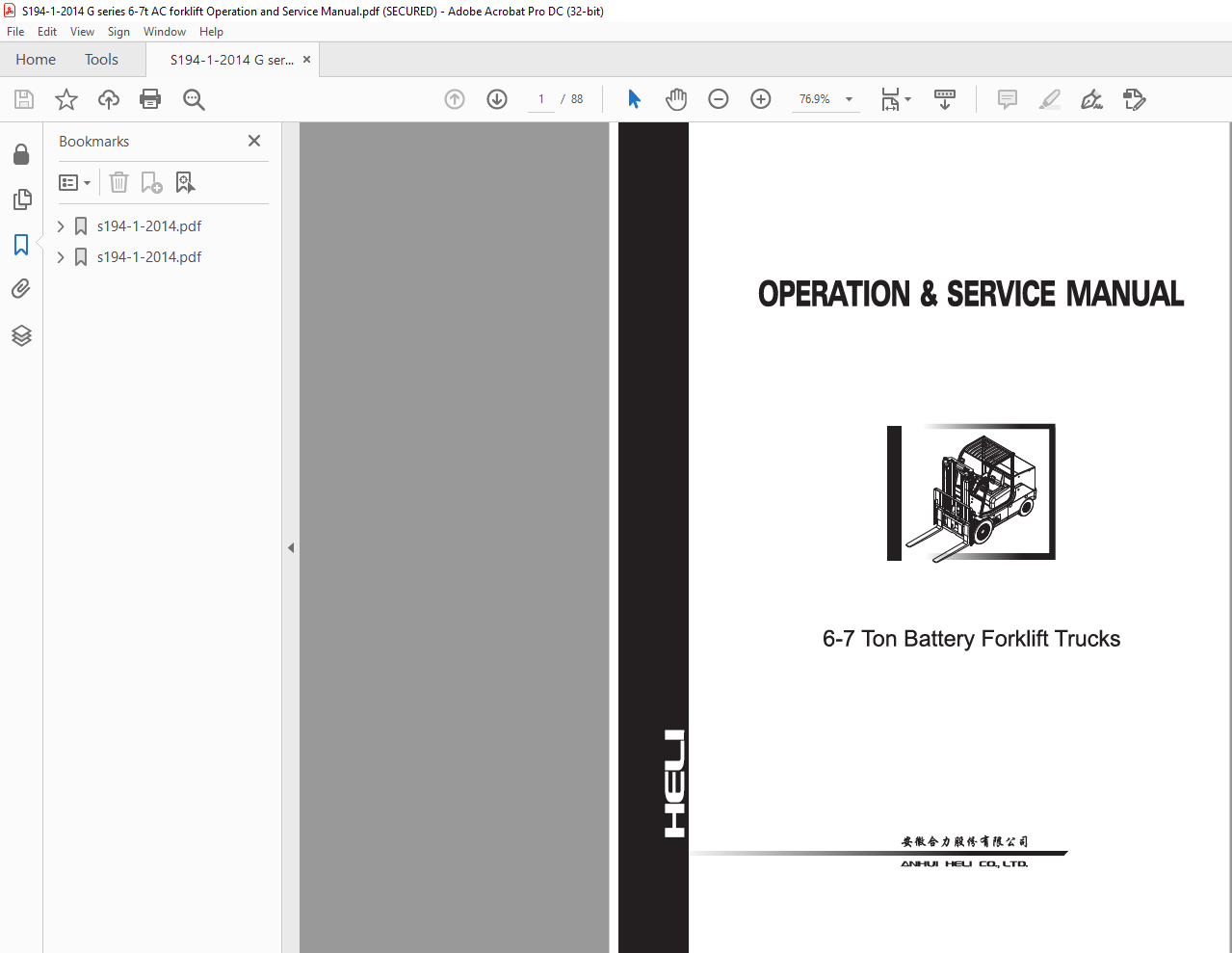The height and width of the screenshot is (953, 1232).
Task: Zoom in with the plus icon
Action: point(761,99)
